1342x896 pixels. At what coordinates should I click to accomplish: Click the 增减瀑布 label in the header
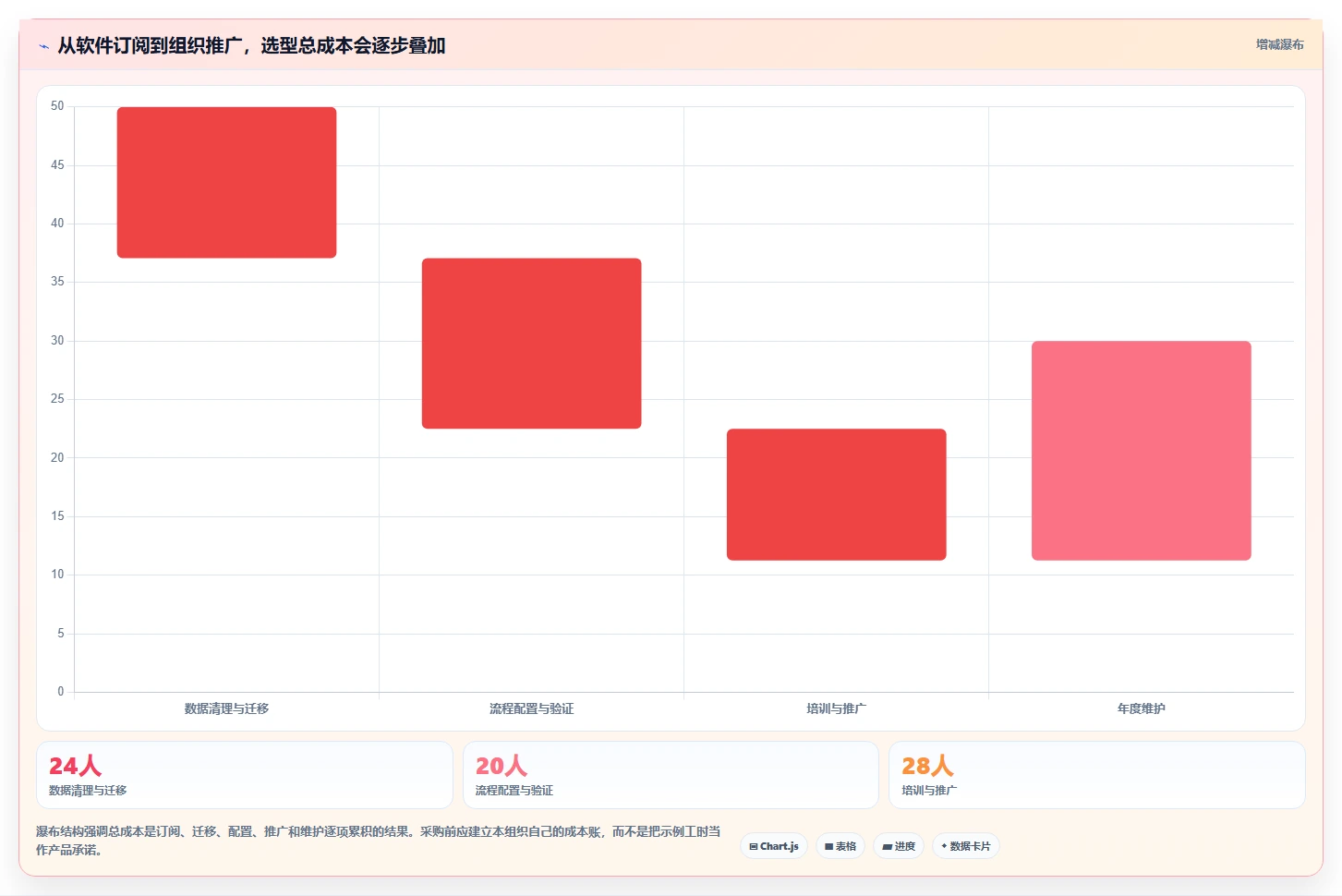(1279, 44)
